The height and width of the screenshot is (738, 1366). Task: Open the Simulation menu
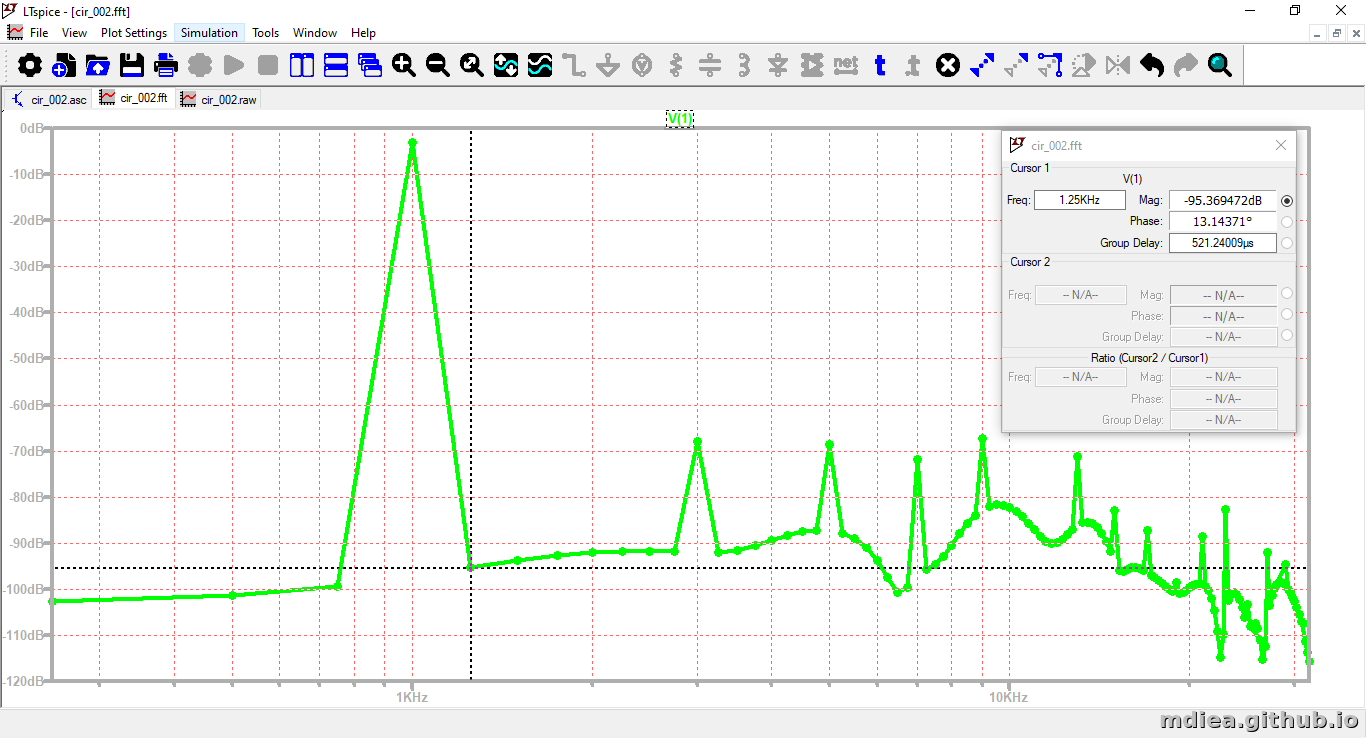[209, 33]
